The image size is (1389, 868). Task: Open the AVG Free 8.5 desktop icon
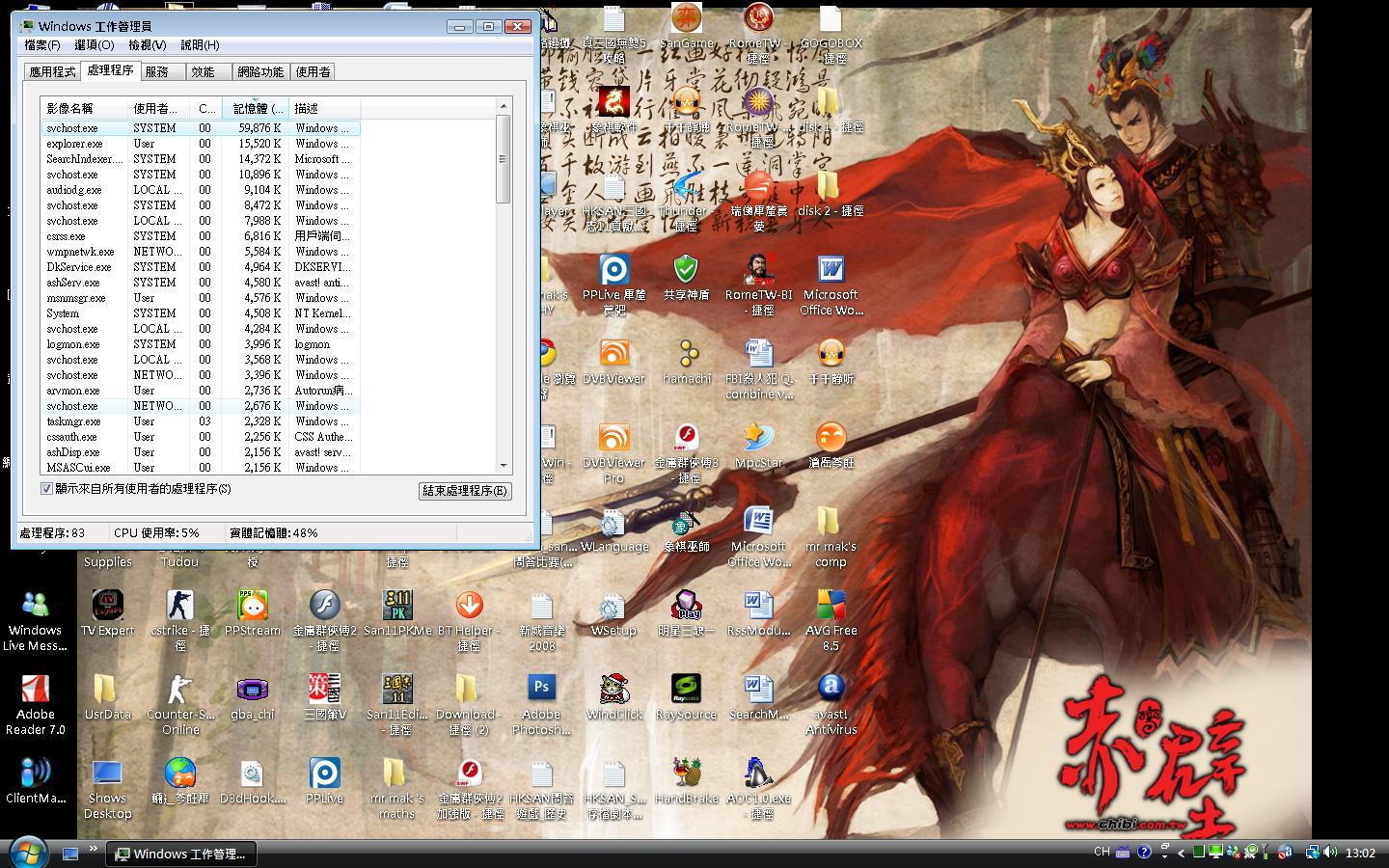click(831, 620)
